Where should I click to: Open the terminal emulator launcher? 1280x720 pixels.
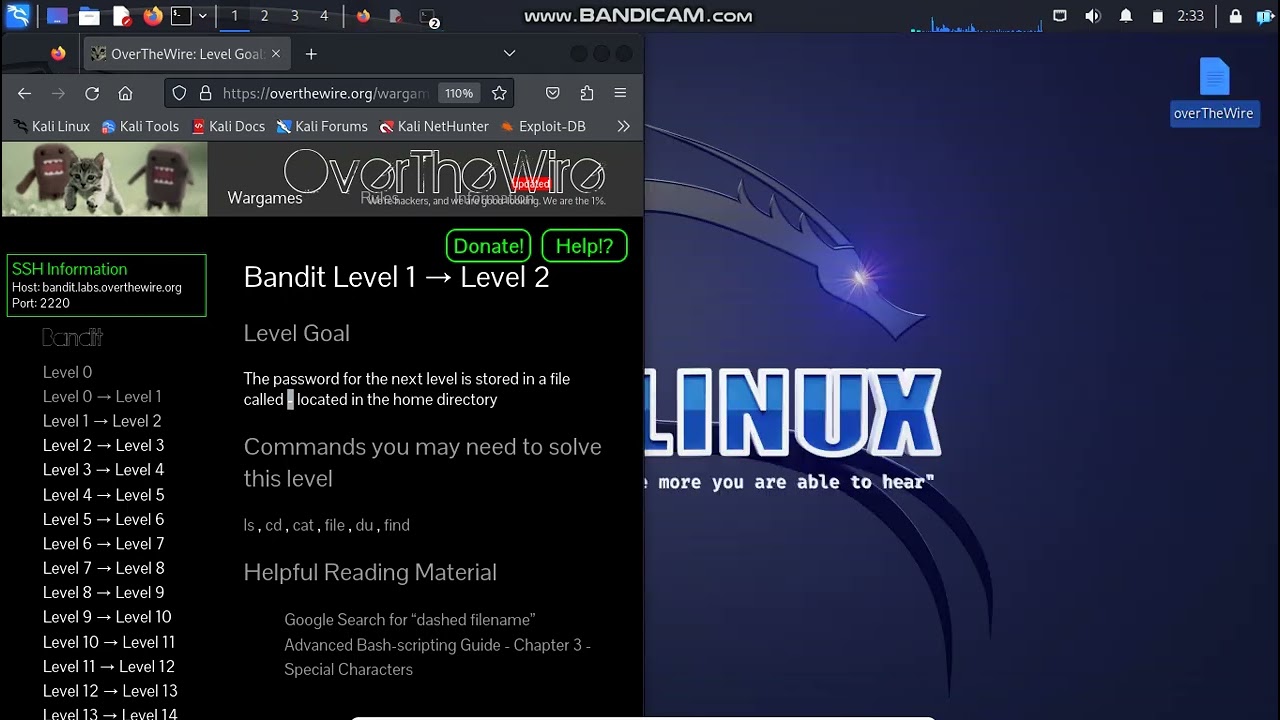coord(181,16)
